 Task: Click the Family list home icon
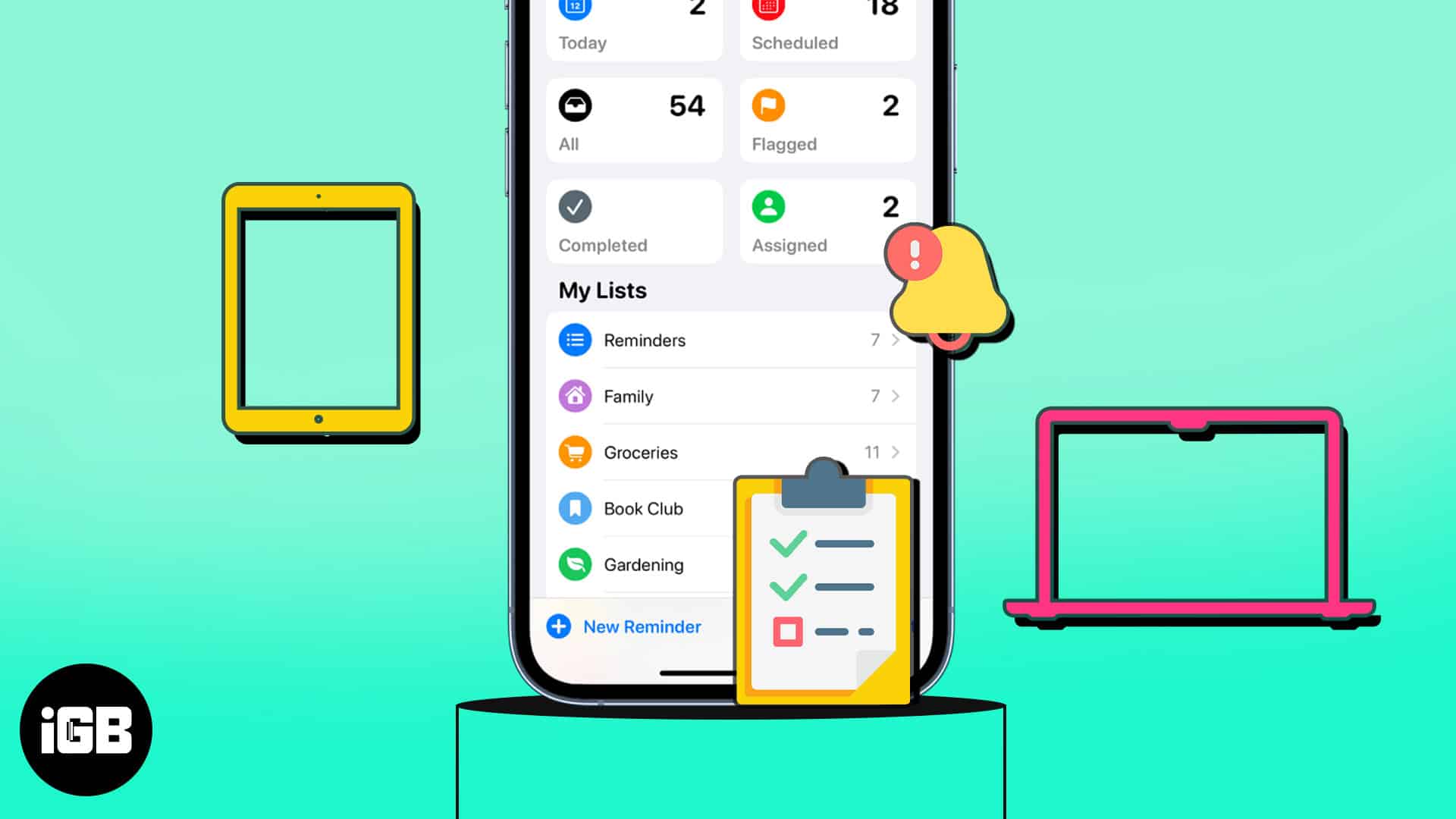coord(574,396)
